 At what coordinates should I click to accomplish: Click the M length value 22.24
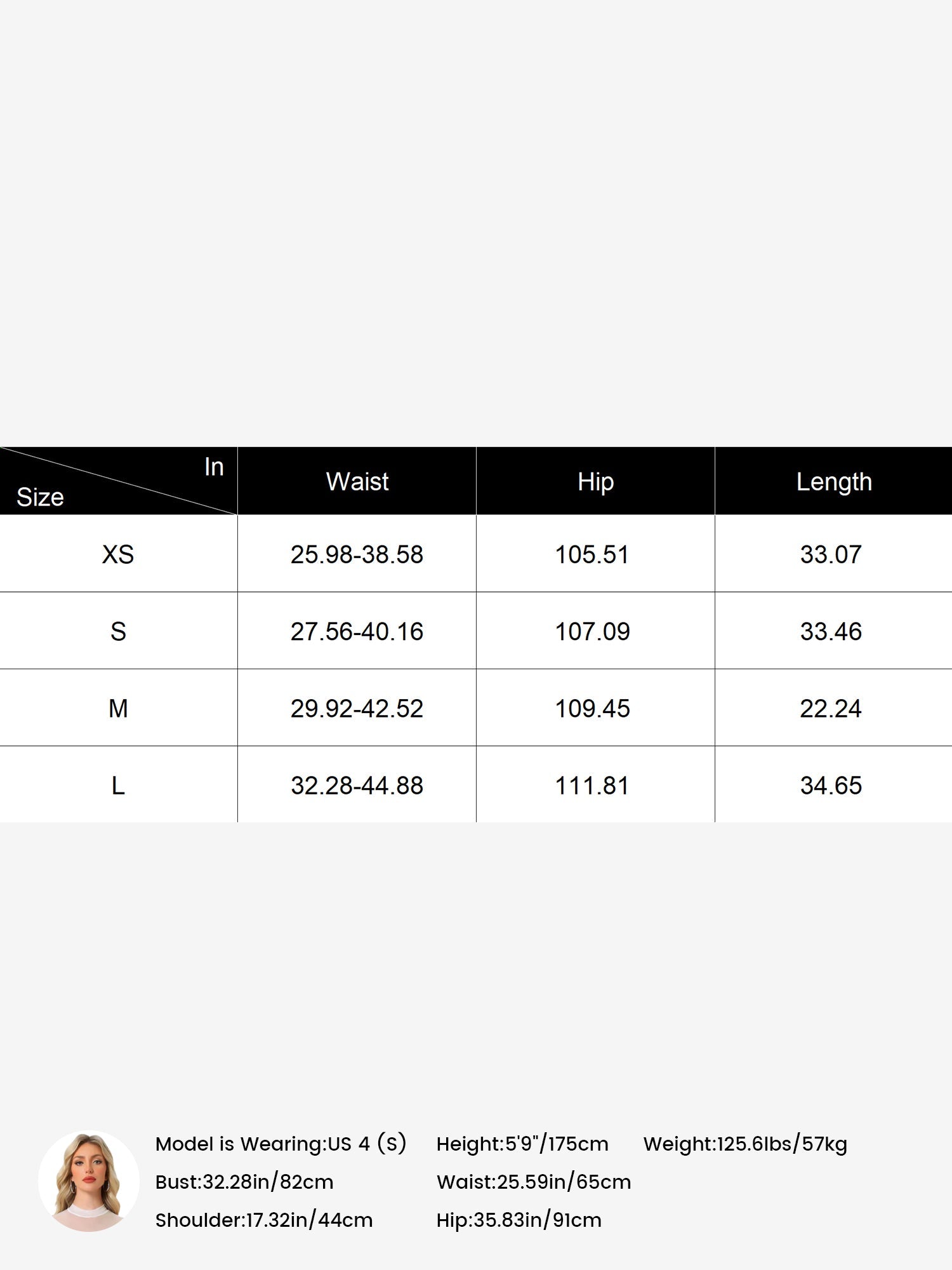(x=831, y=708)
